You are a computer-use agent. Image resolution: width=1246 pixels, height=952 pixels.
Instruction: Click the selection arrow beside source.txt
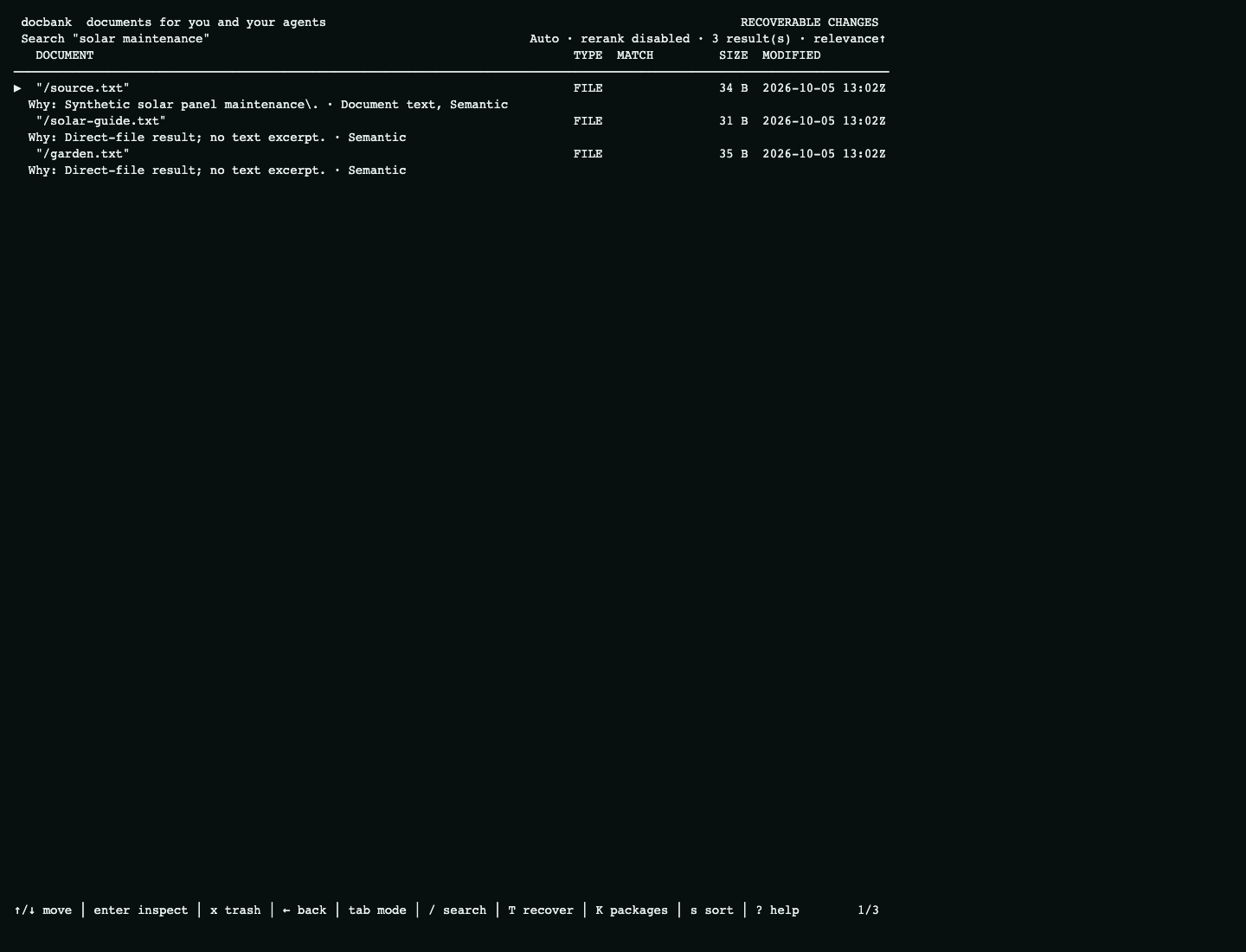[x=17, y=88]
